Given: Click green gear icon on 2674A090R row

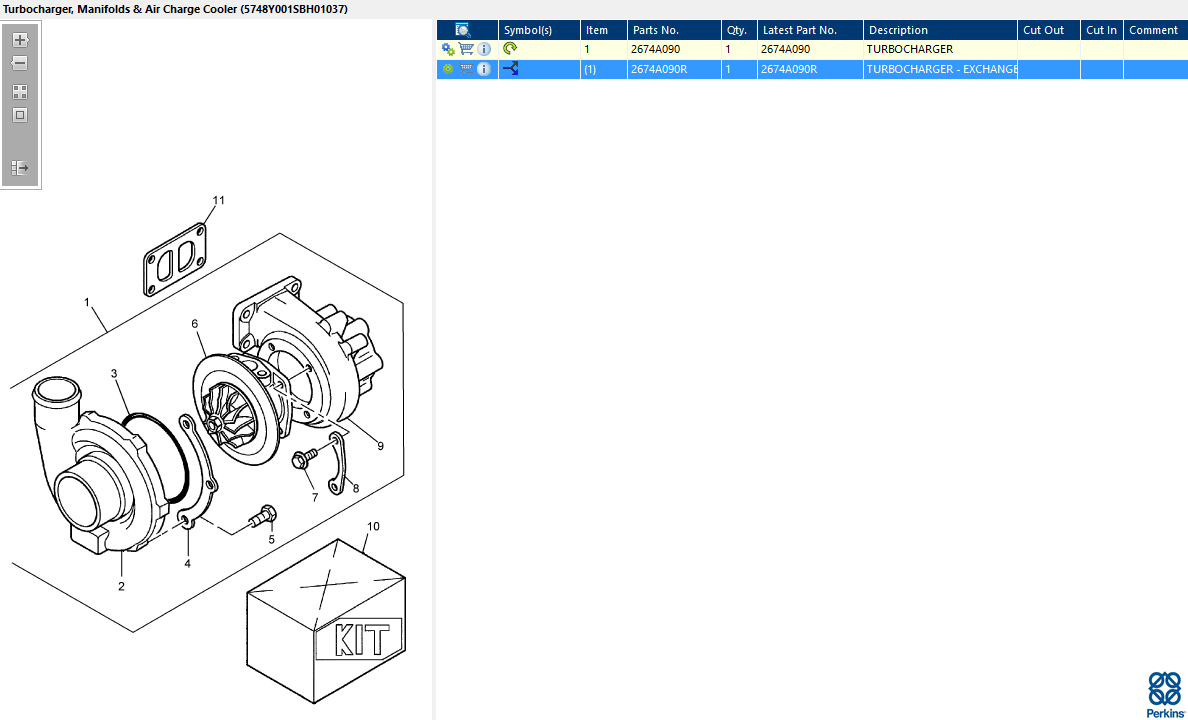Looking at the screenshot, I should (x=448, y=69).
